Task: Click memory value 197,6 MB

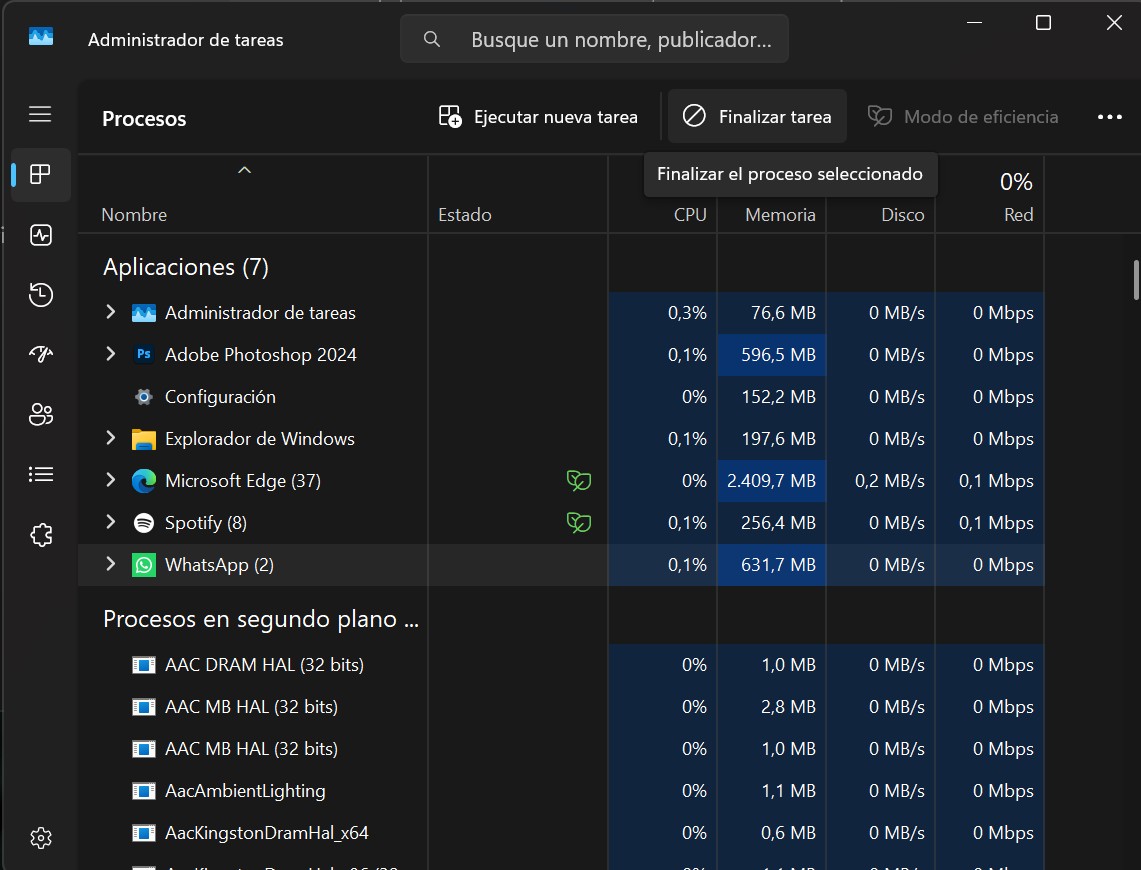Action: coord(778,439)
